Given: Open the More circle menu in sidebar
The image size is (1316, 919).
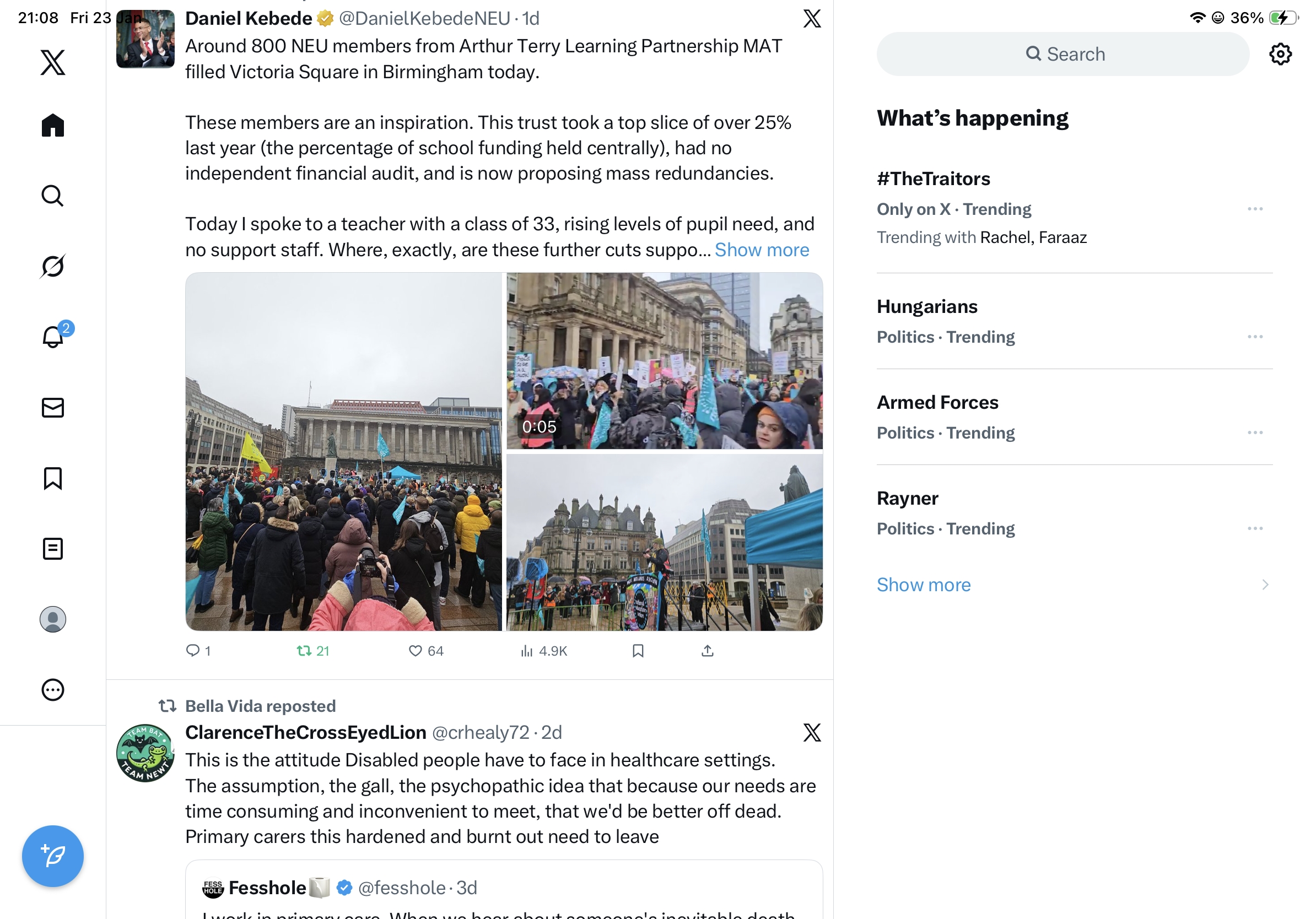Looking at the screenshot, I should 53,690.
